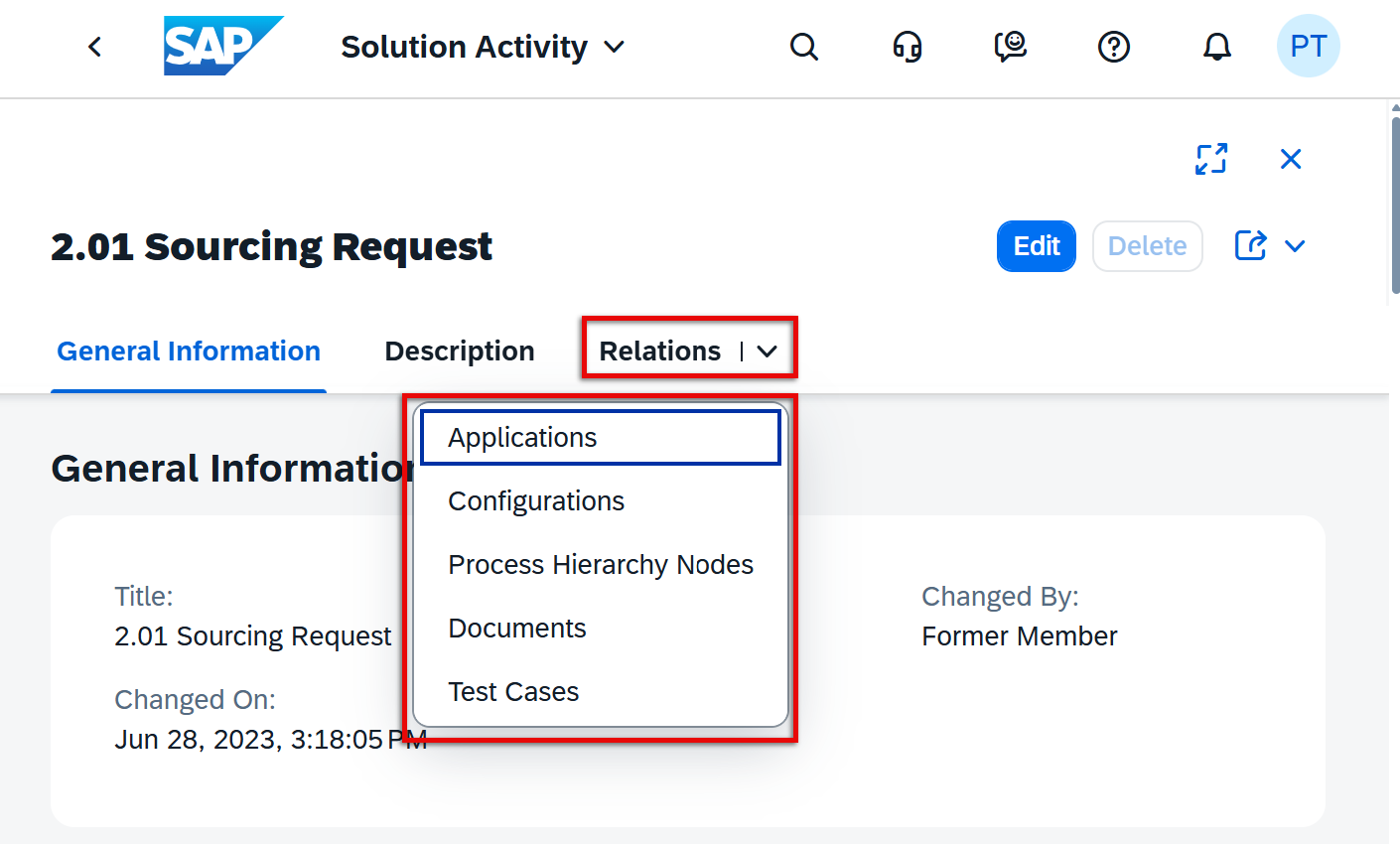Screen dimensions: 1400x844
Task: Enter full screen mode for the panel
Action: 1211,159
